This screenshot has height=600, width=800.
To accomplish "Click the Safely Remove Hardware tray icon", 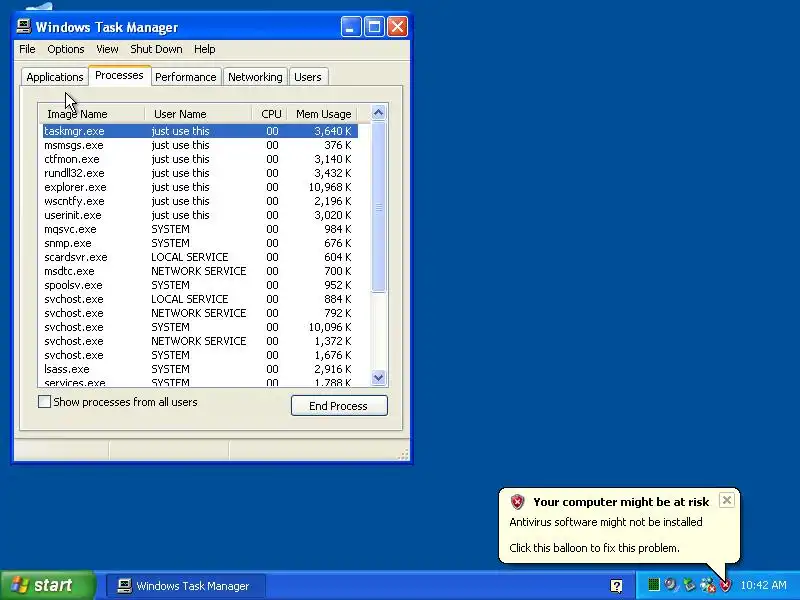I will pyautogui.click(x=689, y=585).
